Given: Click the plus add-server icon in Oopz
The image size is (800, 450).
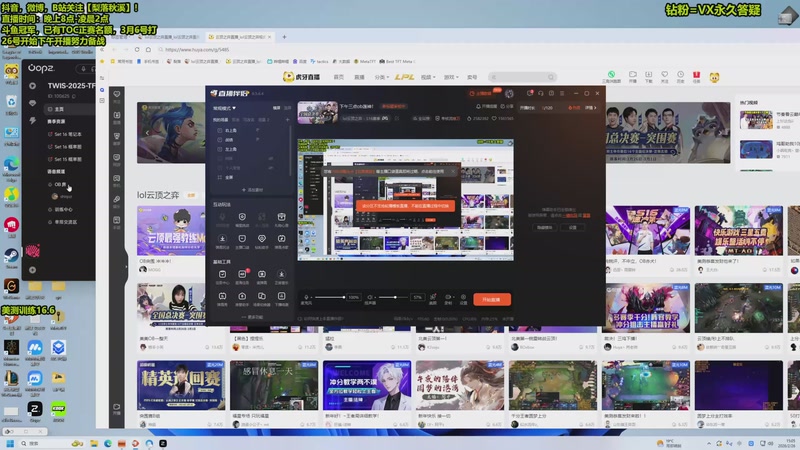Looking at the screenshot, I should pos(33,270).
